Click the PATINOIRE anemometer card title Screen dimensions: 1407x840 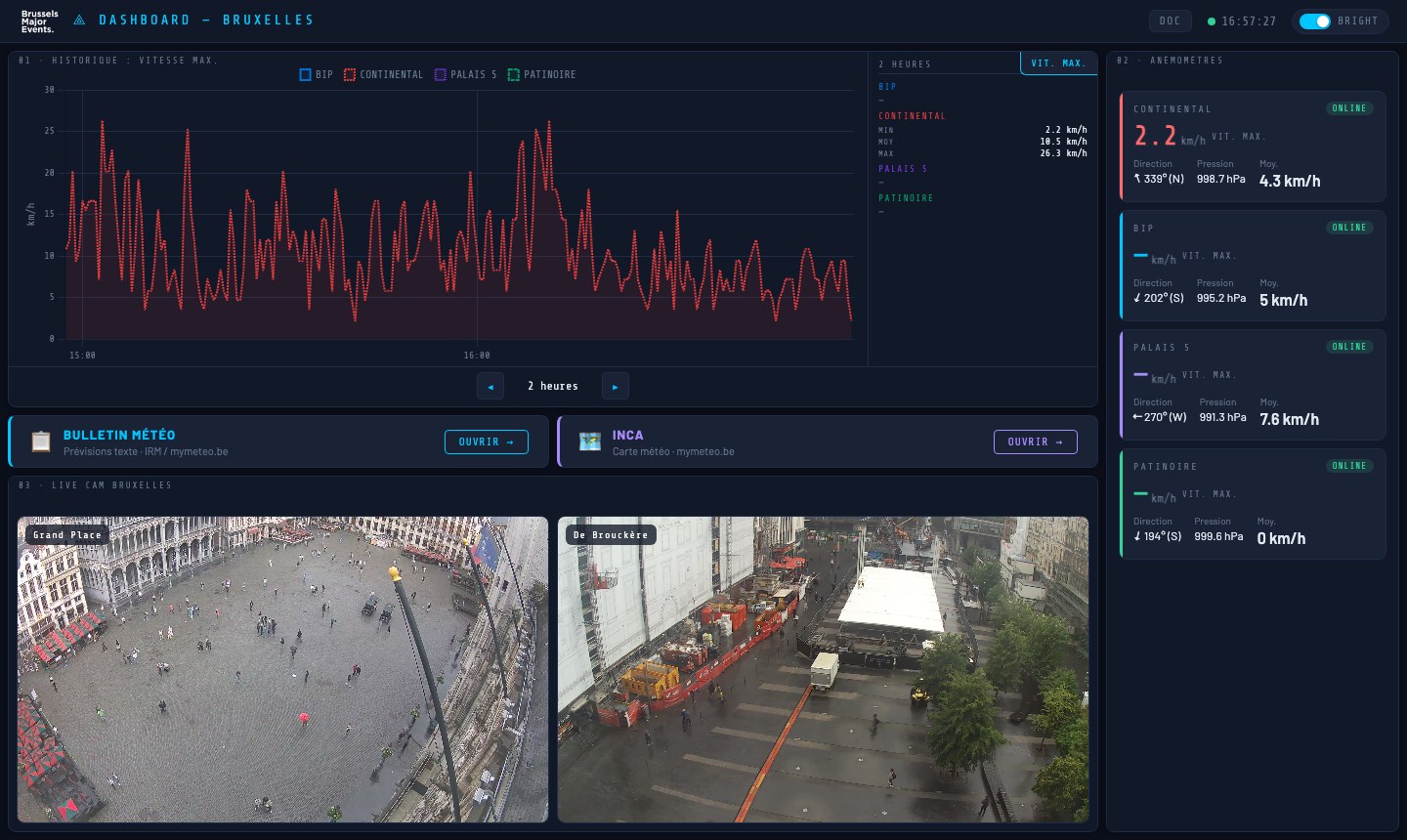pos(1165,467)
